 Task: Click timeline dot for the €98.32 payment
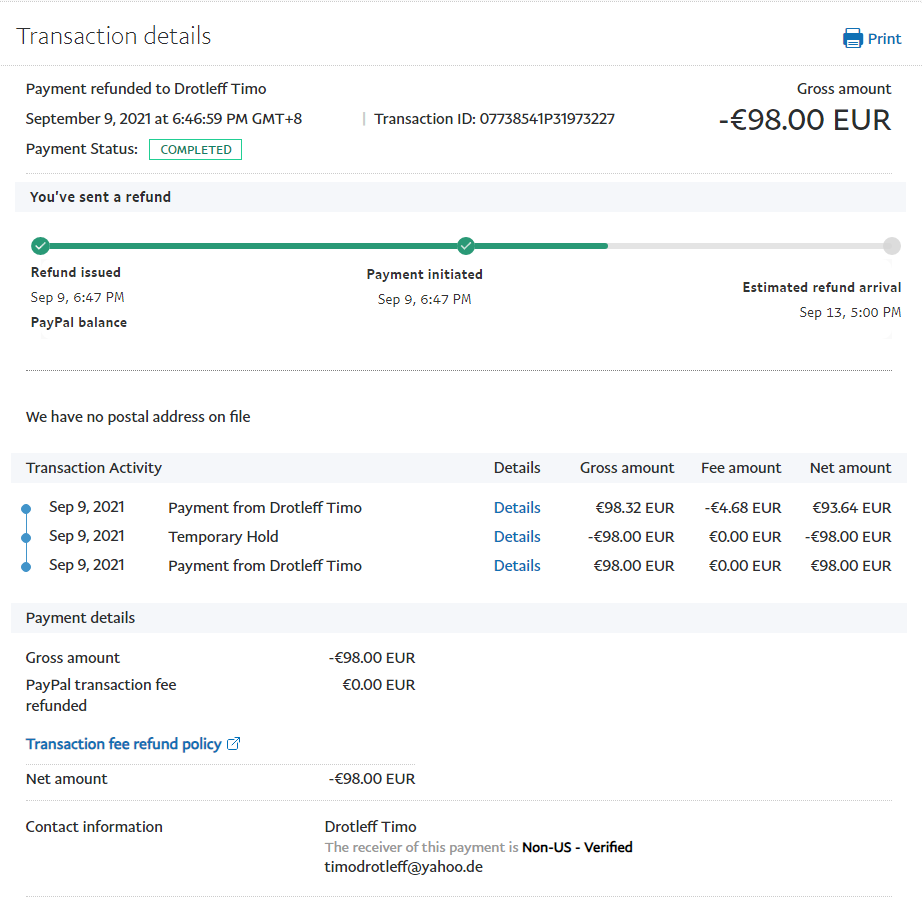[27, 509]
